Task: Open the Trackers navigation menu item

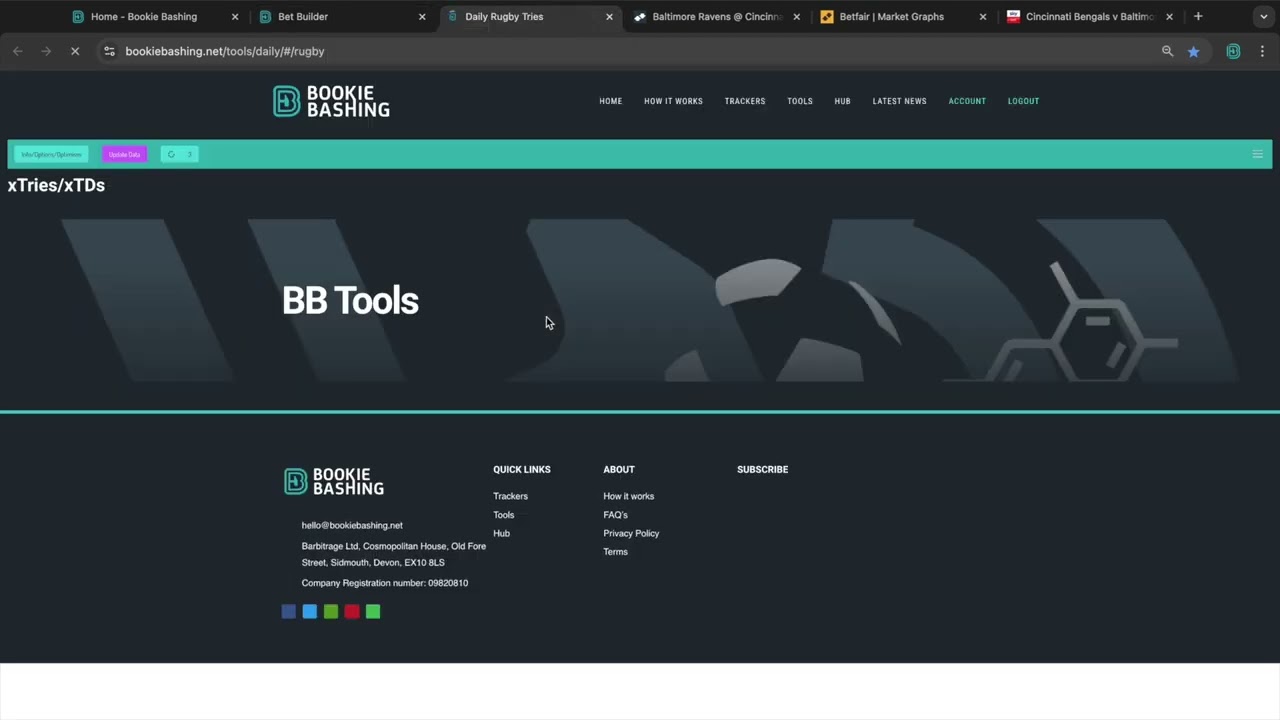Action: [x=745, y=101]
